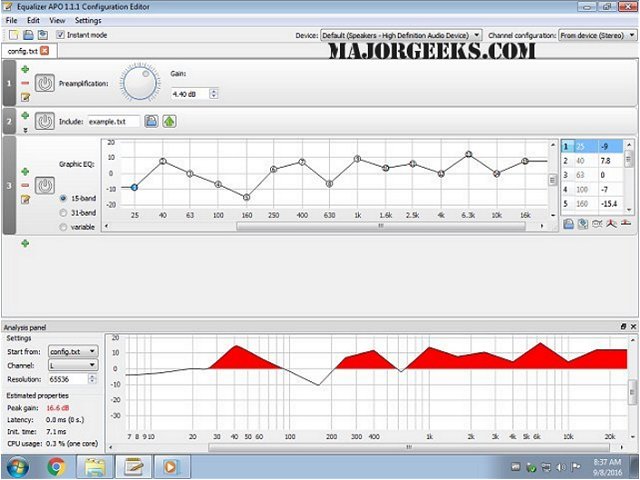The height and width of the screenshot is (480, 640).
Task: Select the variable band radio option
Action: pyautogui.click(x=63, y=227)
